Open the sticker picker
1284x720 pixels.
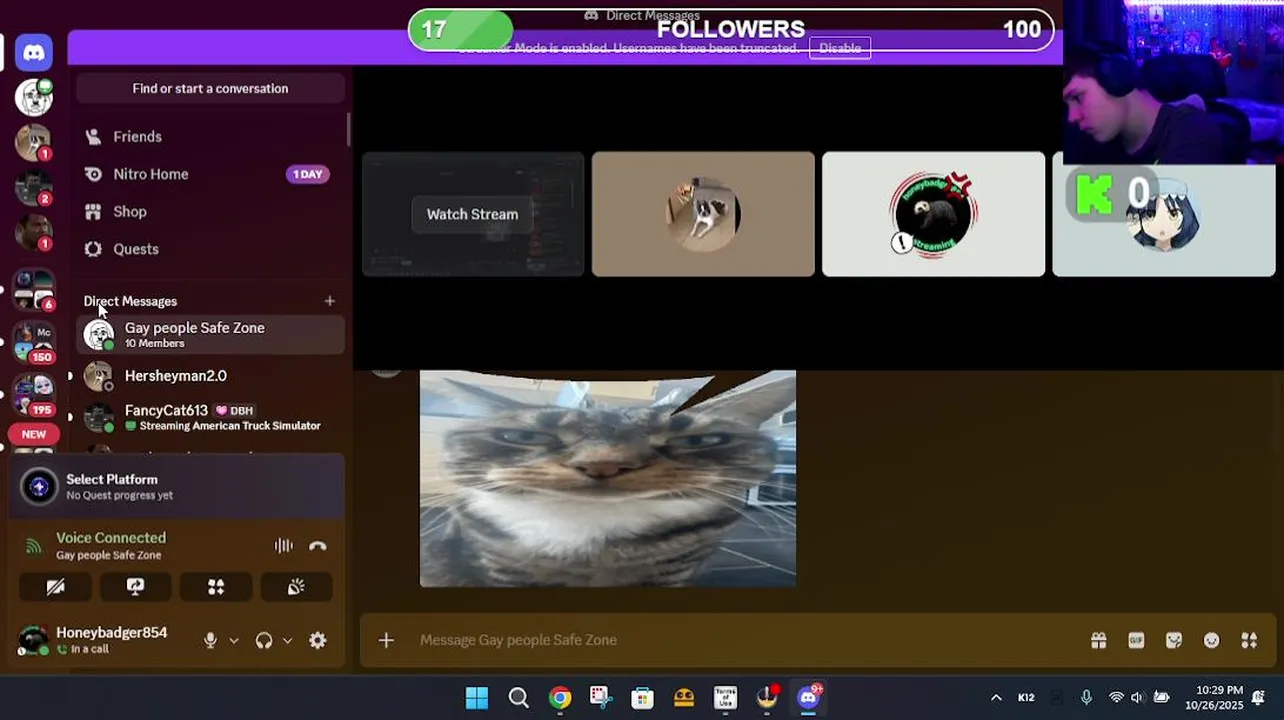(1174, 640)
